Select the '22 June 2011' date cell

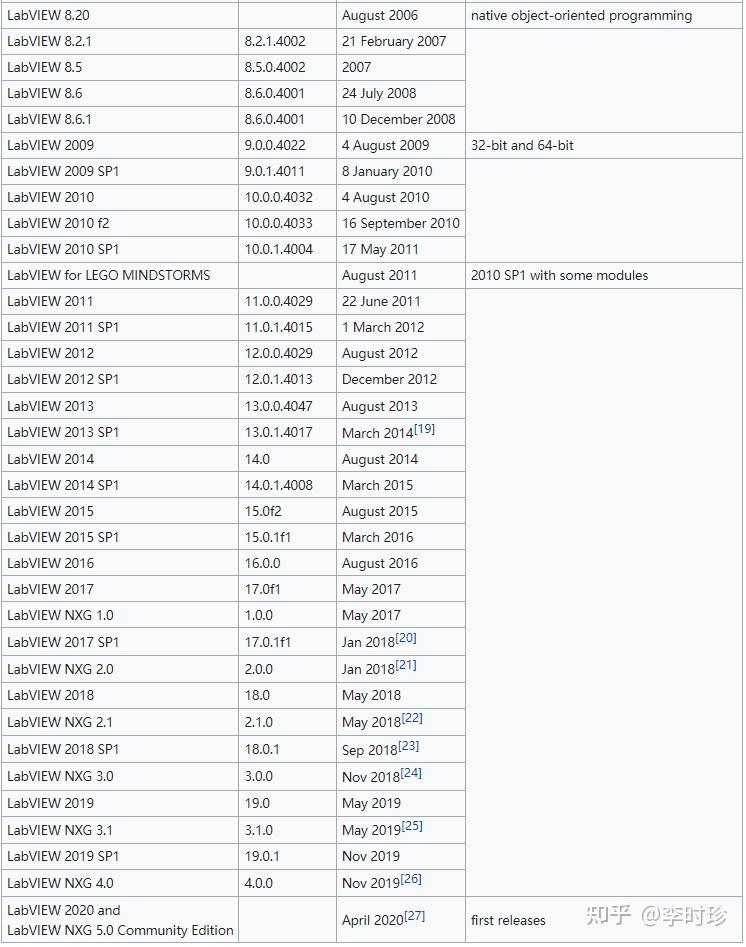[400, 301]
